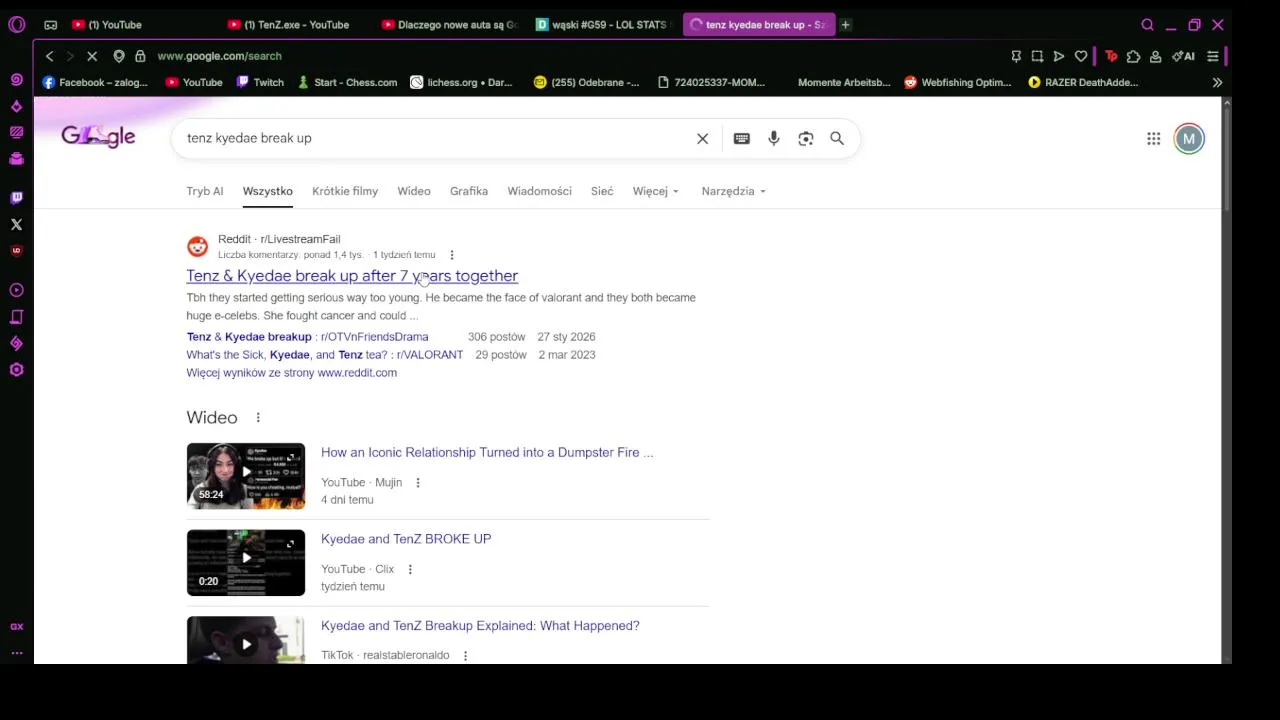View site info padlock in address bar
This screenshot has height=720, width=1280.
(x=140, y=56)
